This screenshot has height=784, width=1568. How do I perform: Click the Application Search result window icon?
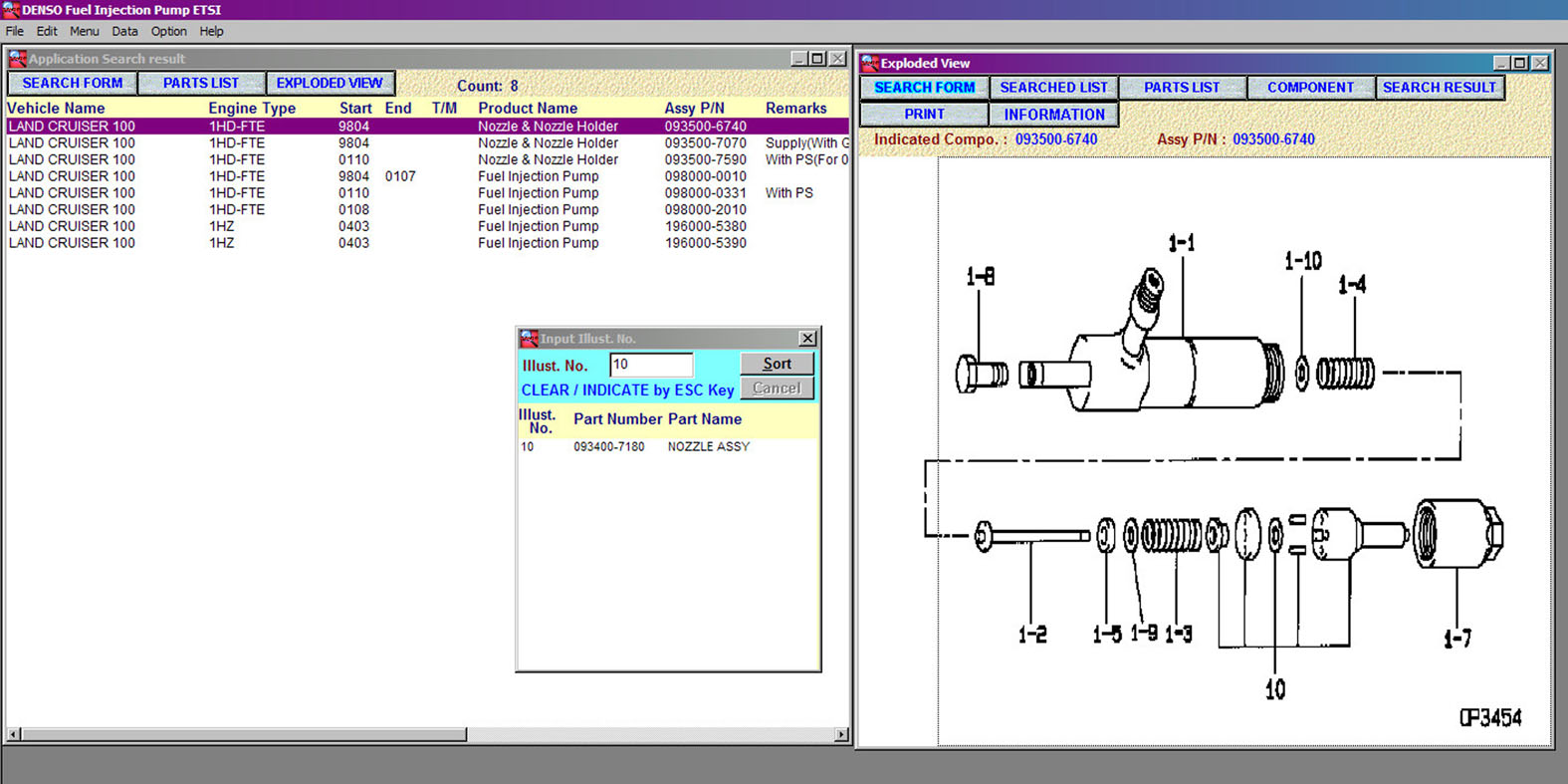click(17, 59)
